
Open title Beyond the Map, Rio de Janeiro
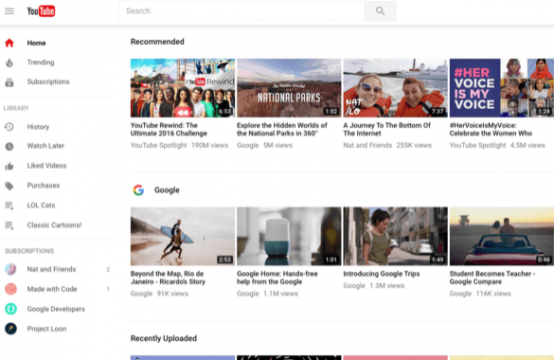[x=168, y=278]
